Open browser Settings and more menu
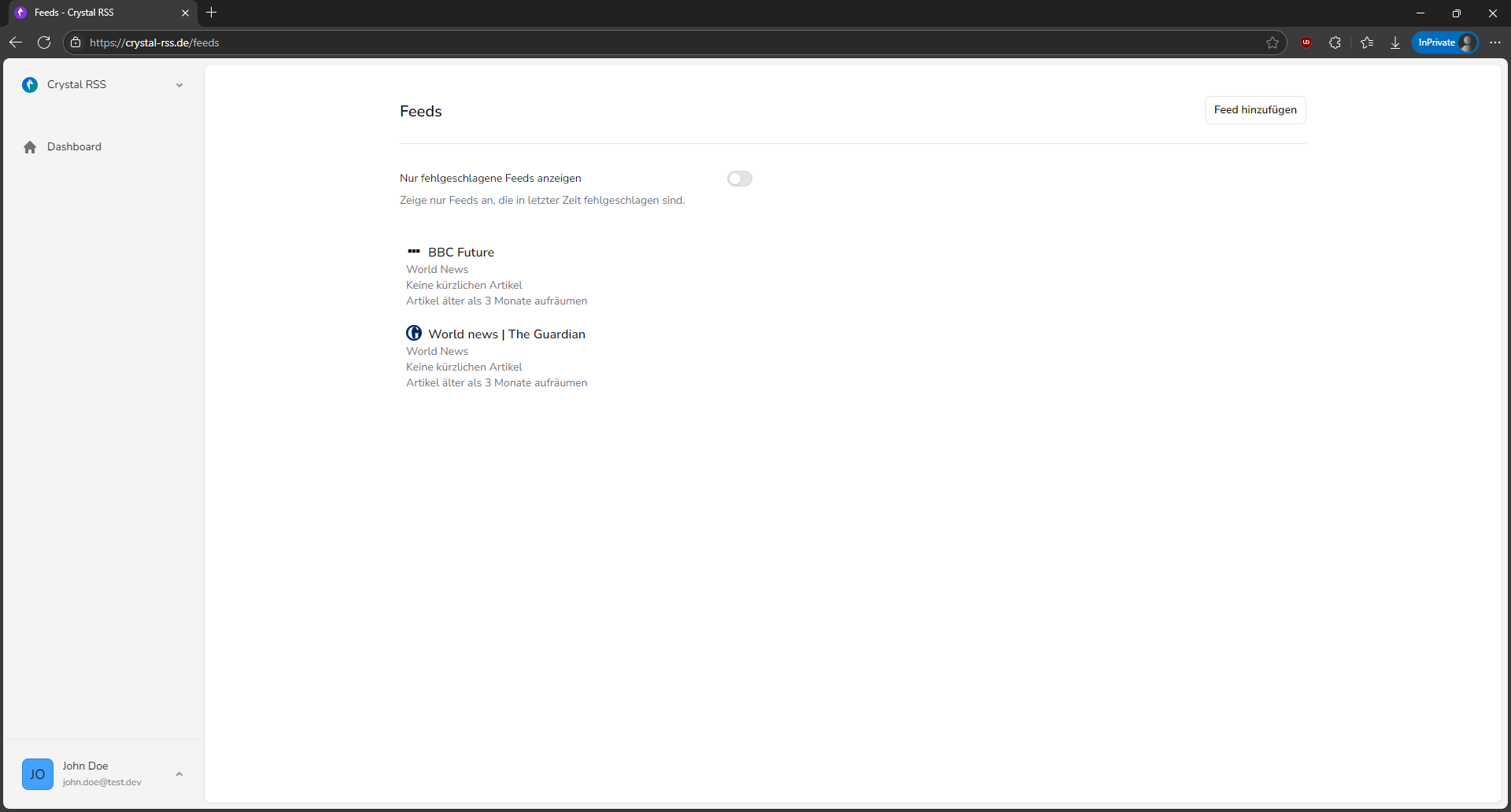Viewport: 1511px width, 812px height. point(1495,42)
